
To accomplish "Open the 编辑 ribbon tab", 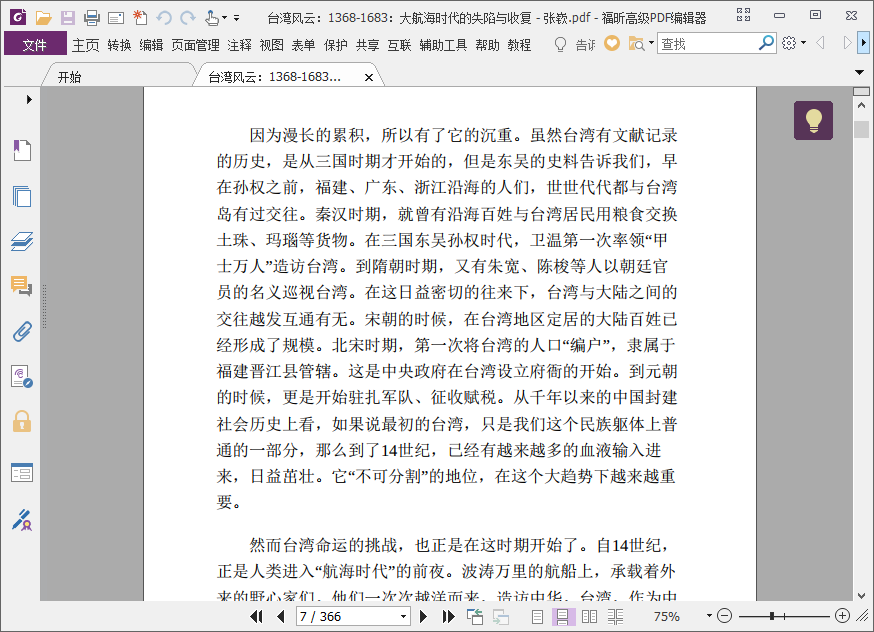I will pyautogui.click(x=151, y=45).
